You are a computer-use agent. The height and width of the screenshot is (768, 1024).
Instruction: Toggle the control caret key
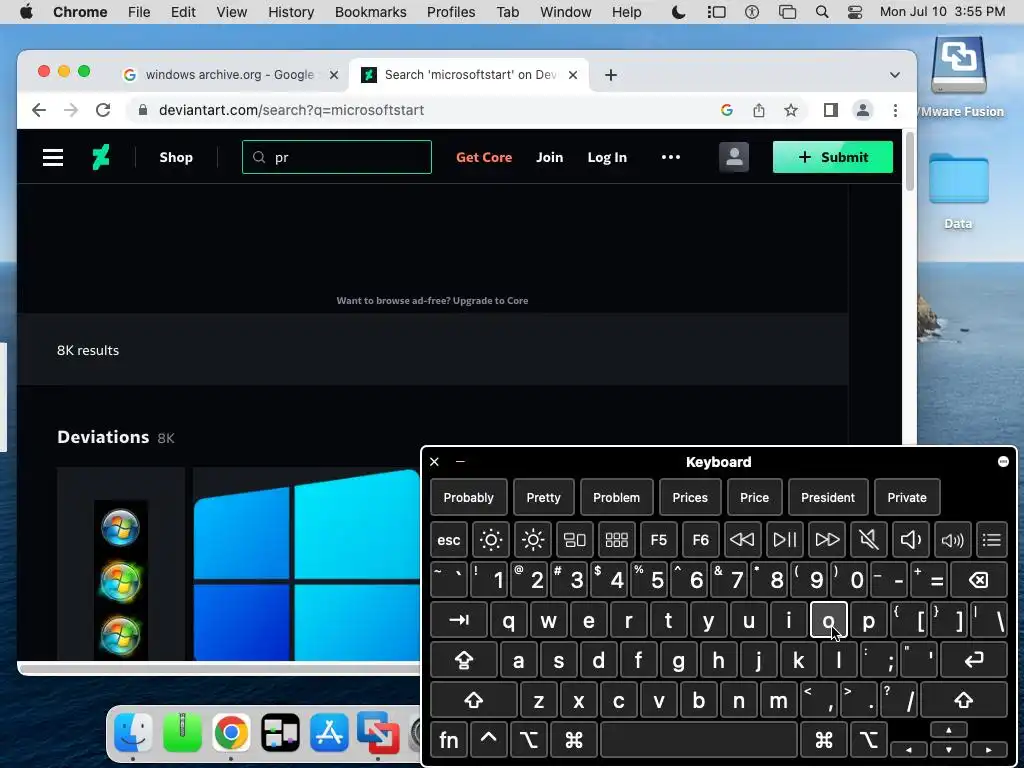[x=488, y=740]
